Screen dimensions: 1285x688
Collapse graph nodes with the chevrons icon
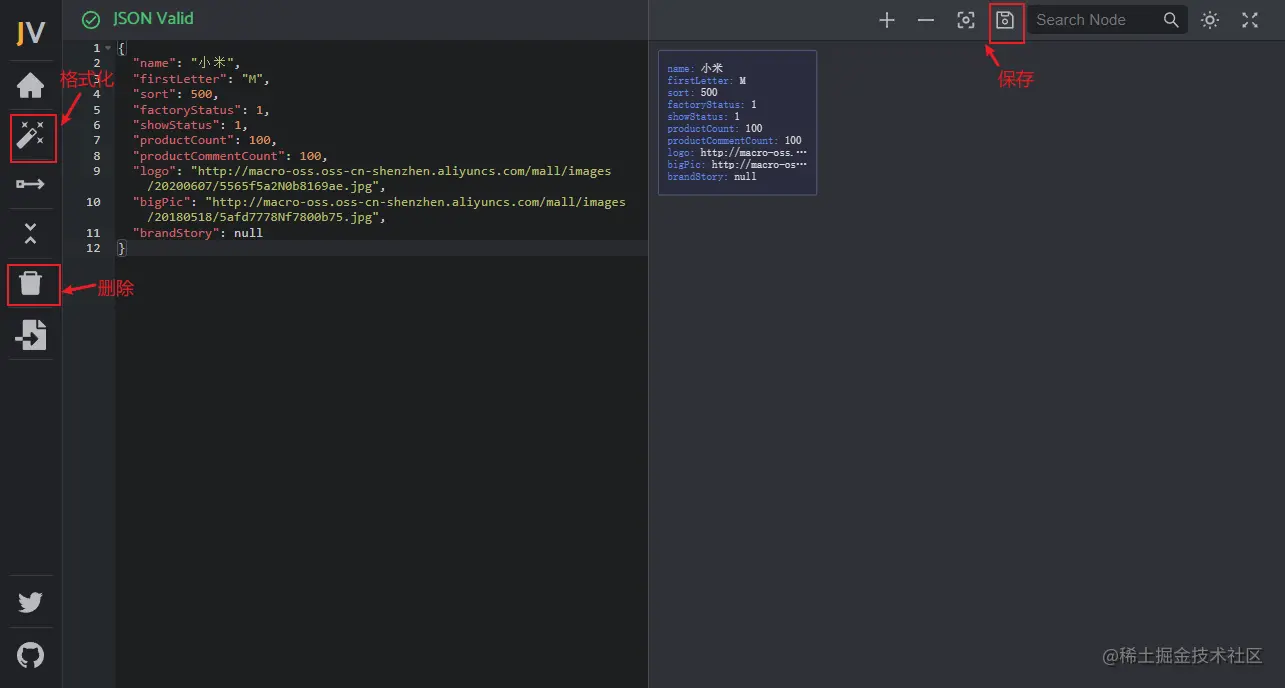coord(31,234)
